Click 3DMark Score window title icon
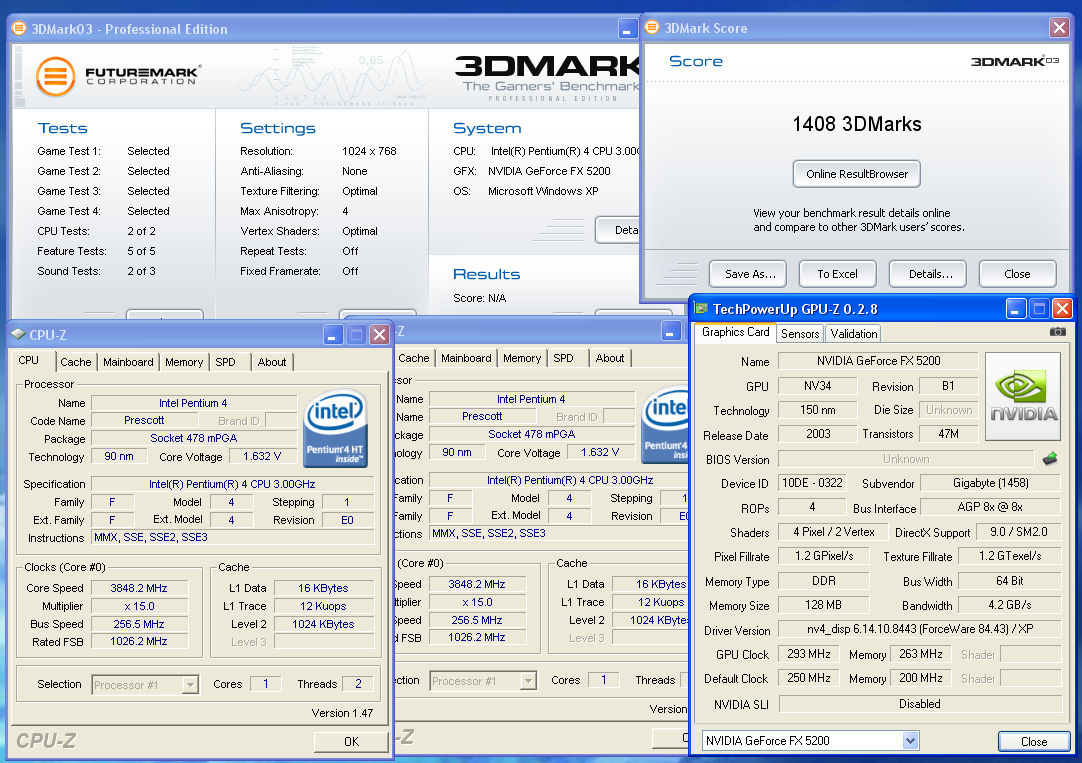Viewport: 1082px width, 763px height. tap(651, 28)
